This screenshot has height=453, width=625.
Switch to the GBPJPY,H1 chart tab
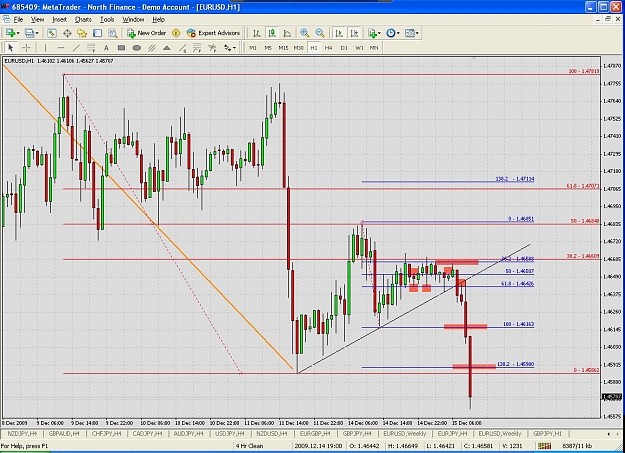pos(547,433)
